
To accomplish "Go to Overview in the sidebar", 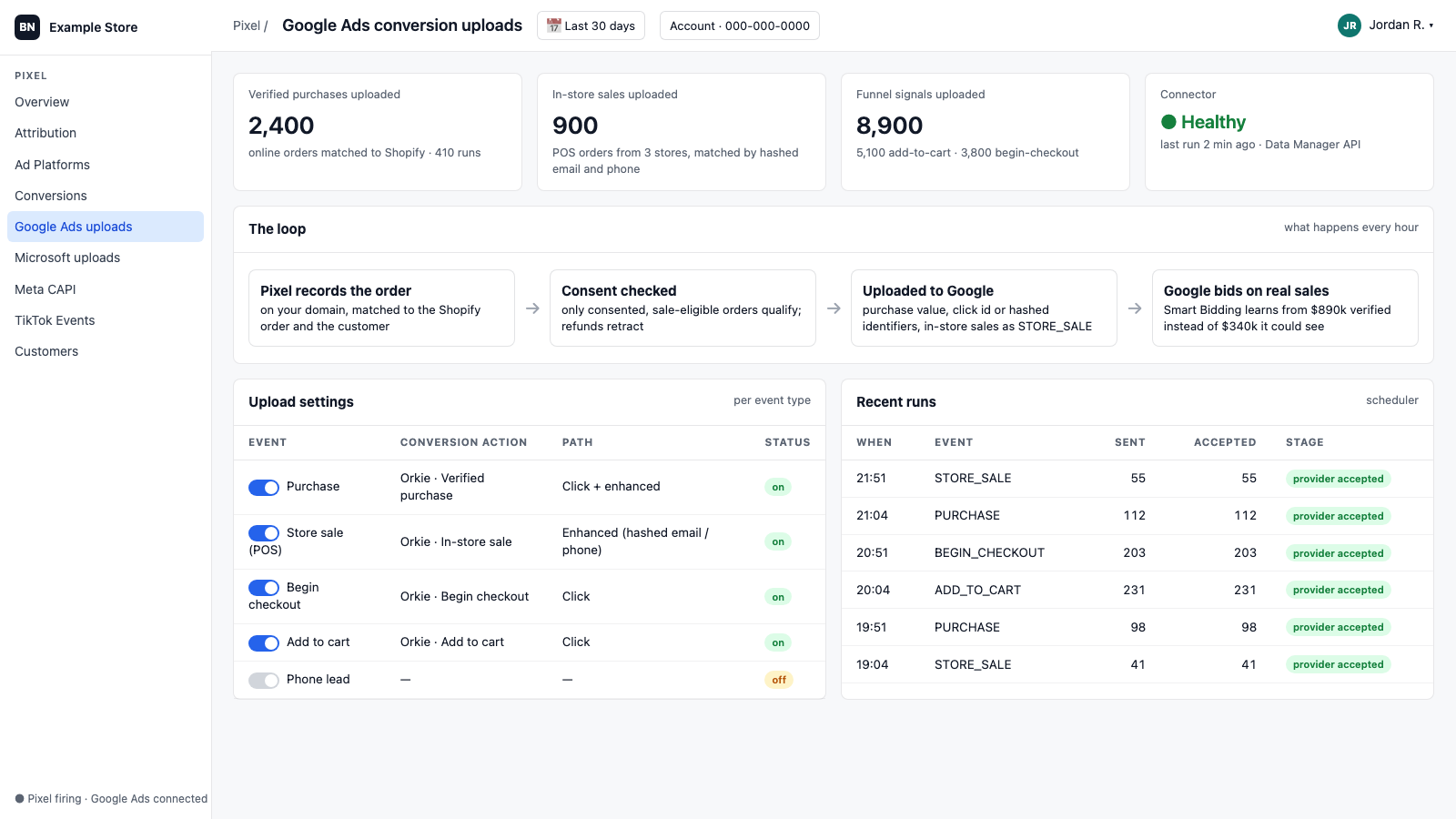I will pyautogui.click(x=106, y=102).
